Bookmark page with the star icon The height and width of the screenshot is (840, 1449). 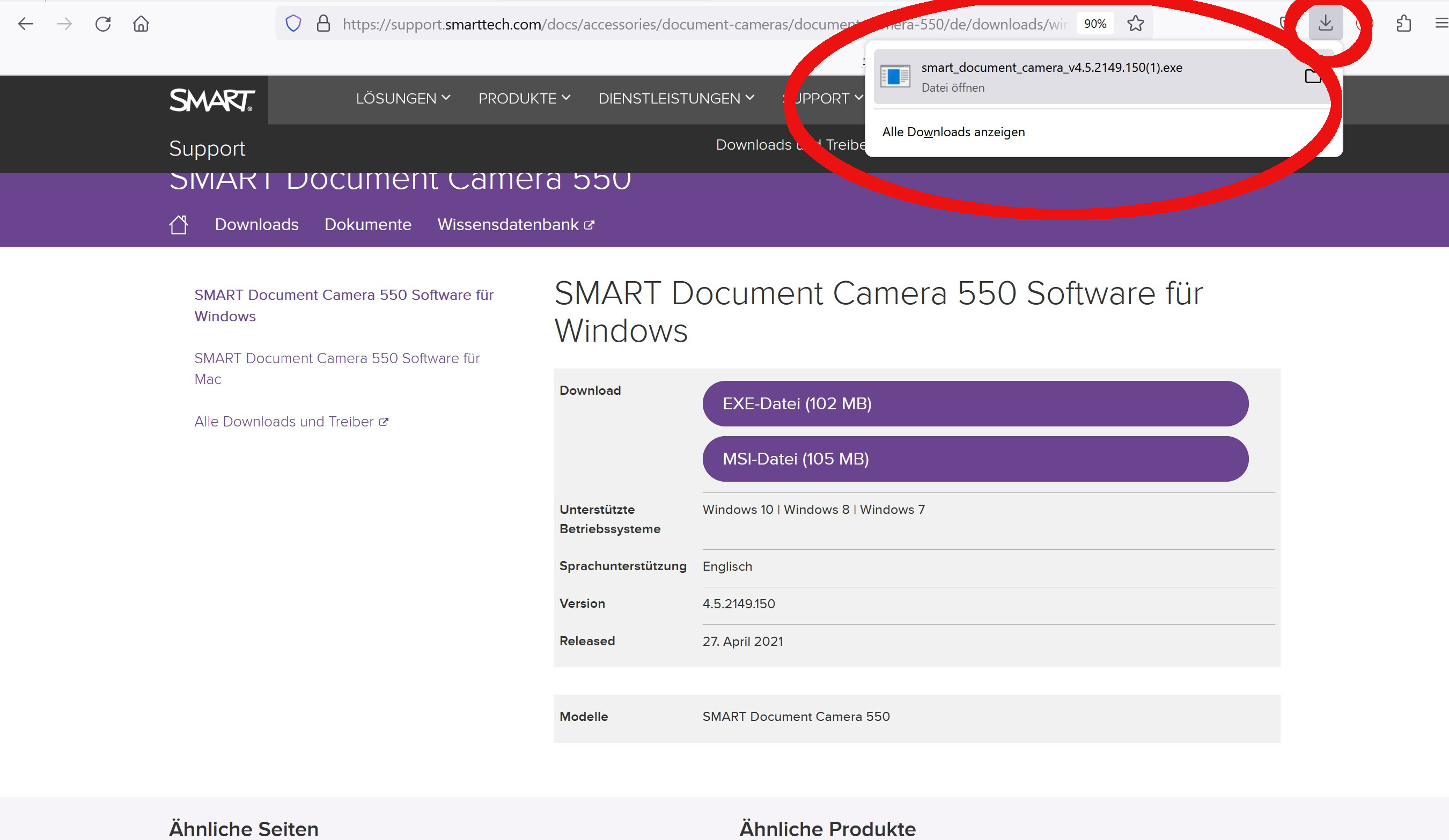click(x=1136, y=24)
